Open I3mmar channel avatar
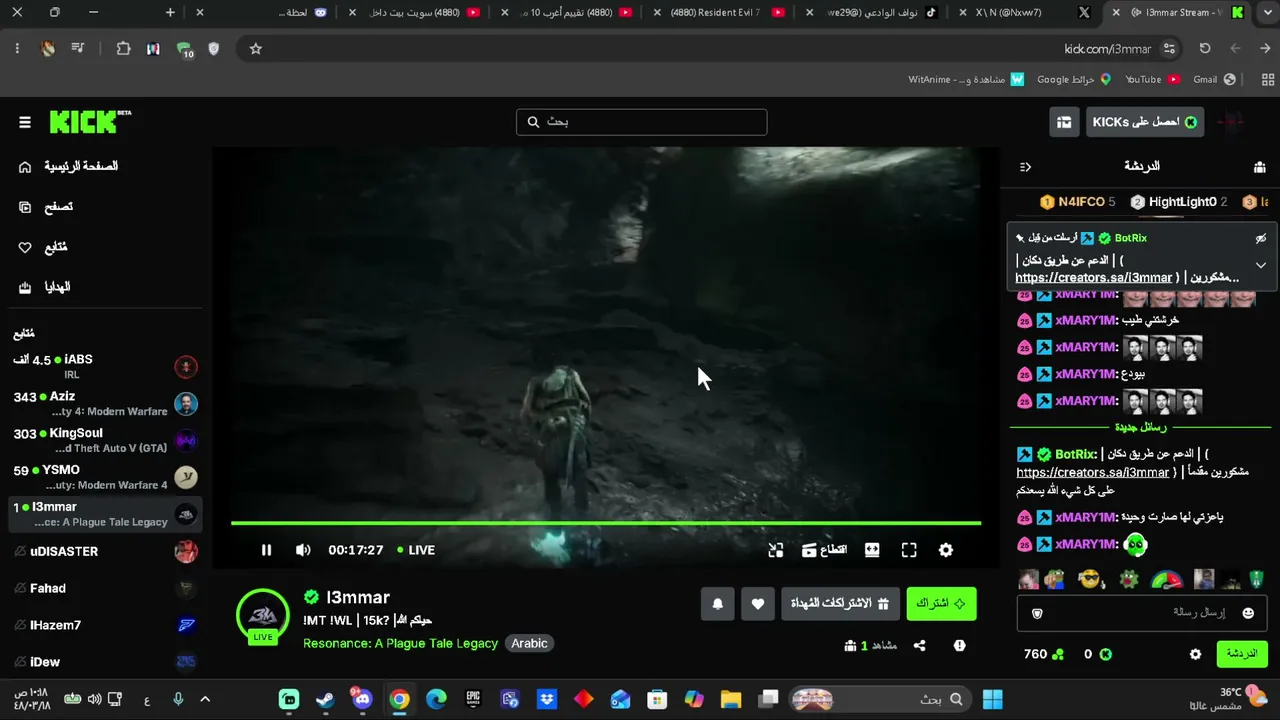The height and width of the screenshot is (720, 1280). tap(263, 615)
